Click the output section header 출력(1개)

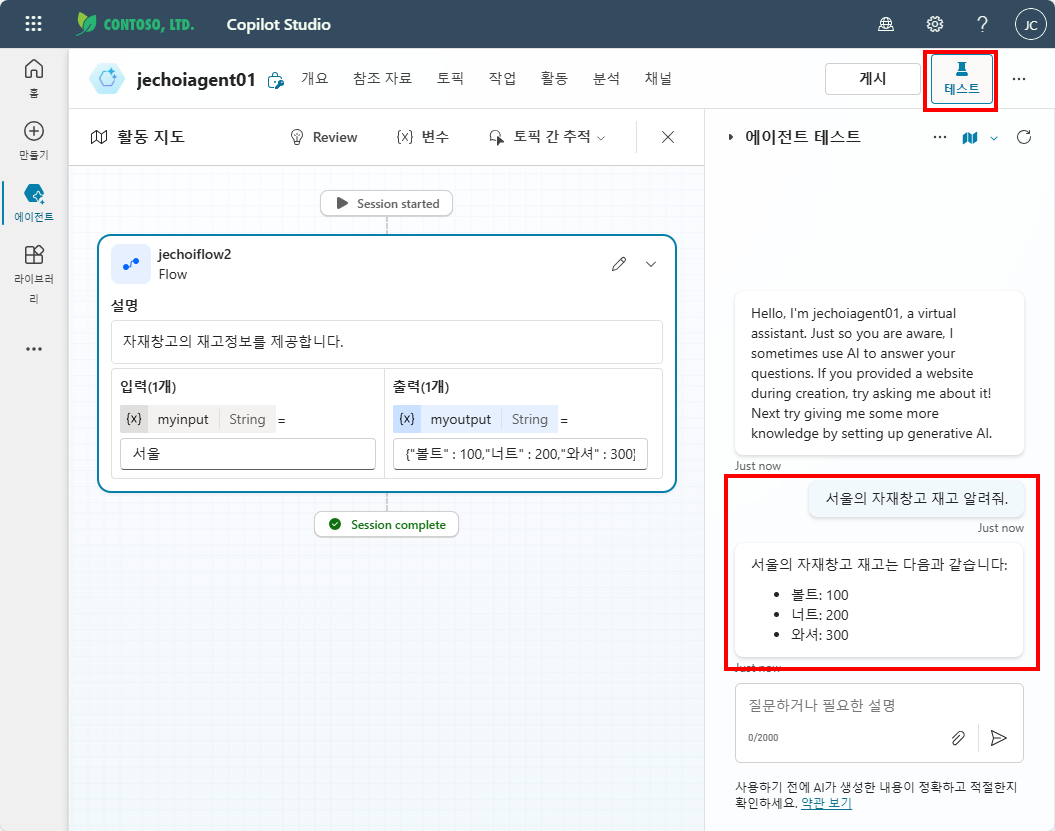[421, 387]
